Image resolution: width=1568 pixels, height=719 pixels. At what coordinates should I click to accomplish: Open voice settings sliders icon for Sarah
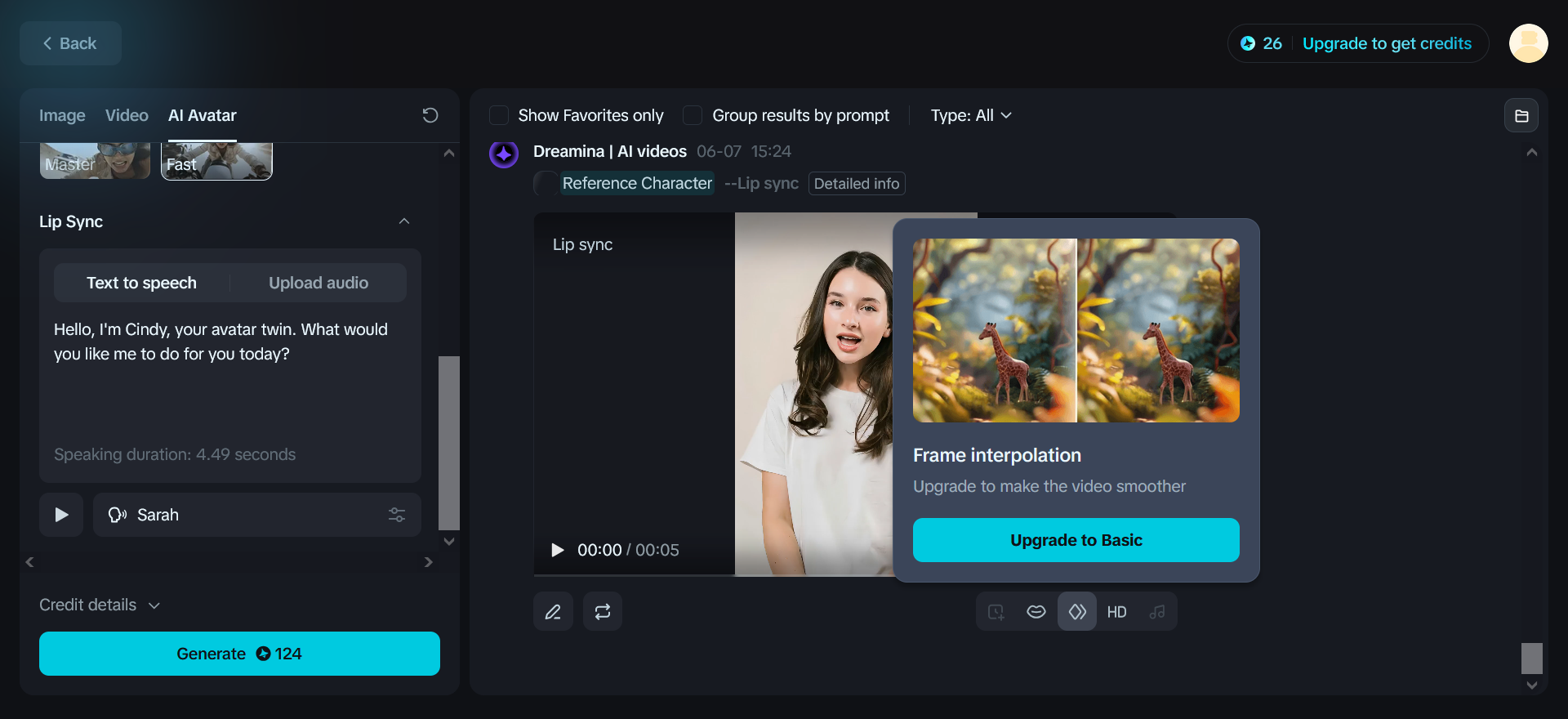(397, 515)
